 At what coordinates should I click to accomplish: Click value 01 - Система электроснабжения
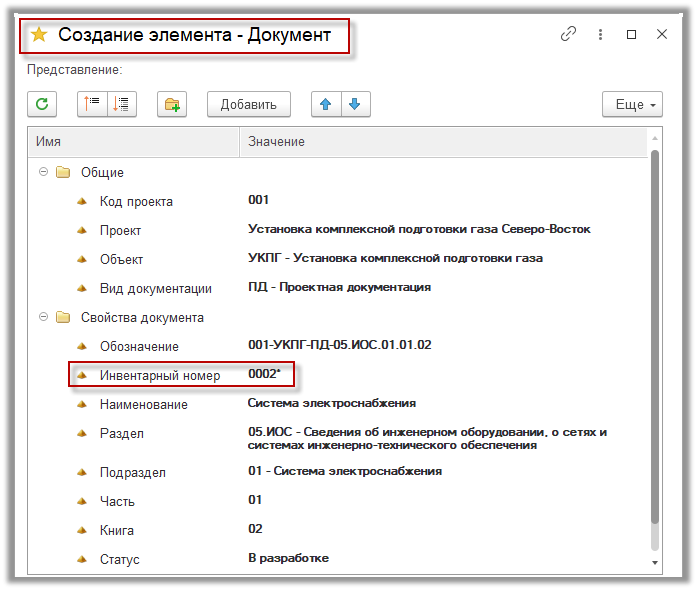tap(345, 471)
